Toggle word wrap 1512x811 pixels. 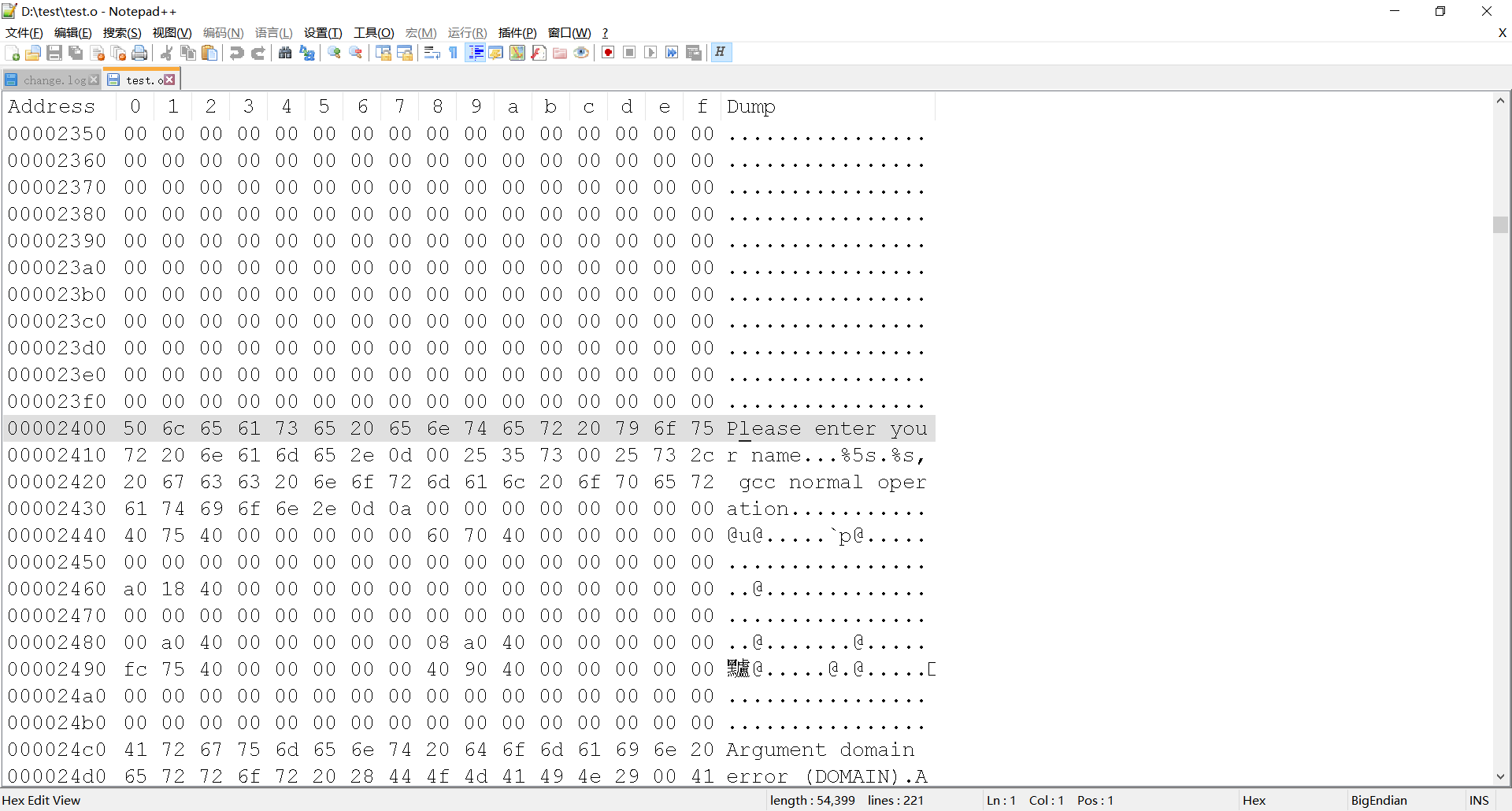432,52
